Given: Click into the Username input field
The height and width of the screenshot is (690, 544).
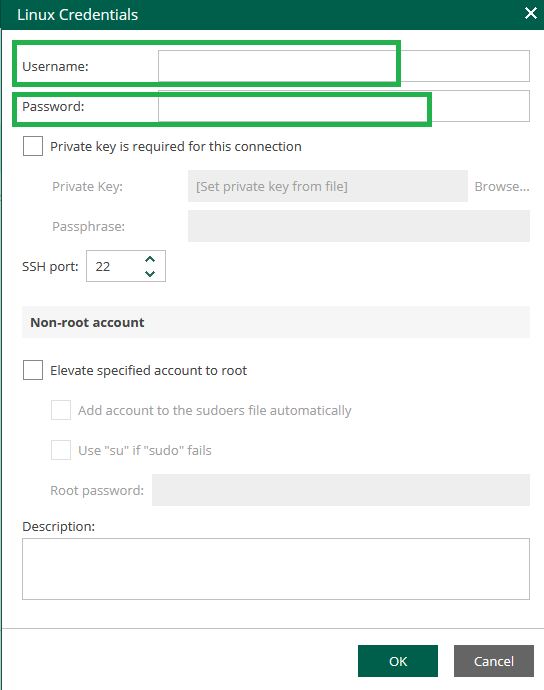Looking at the screenshot, I should [344, 66].
